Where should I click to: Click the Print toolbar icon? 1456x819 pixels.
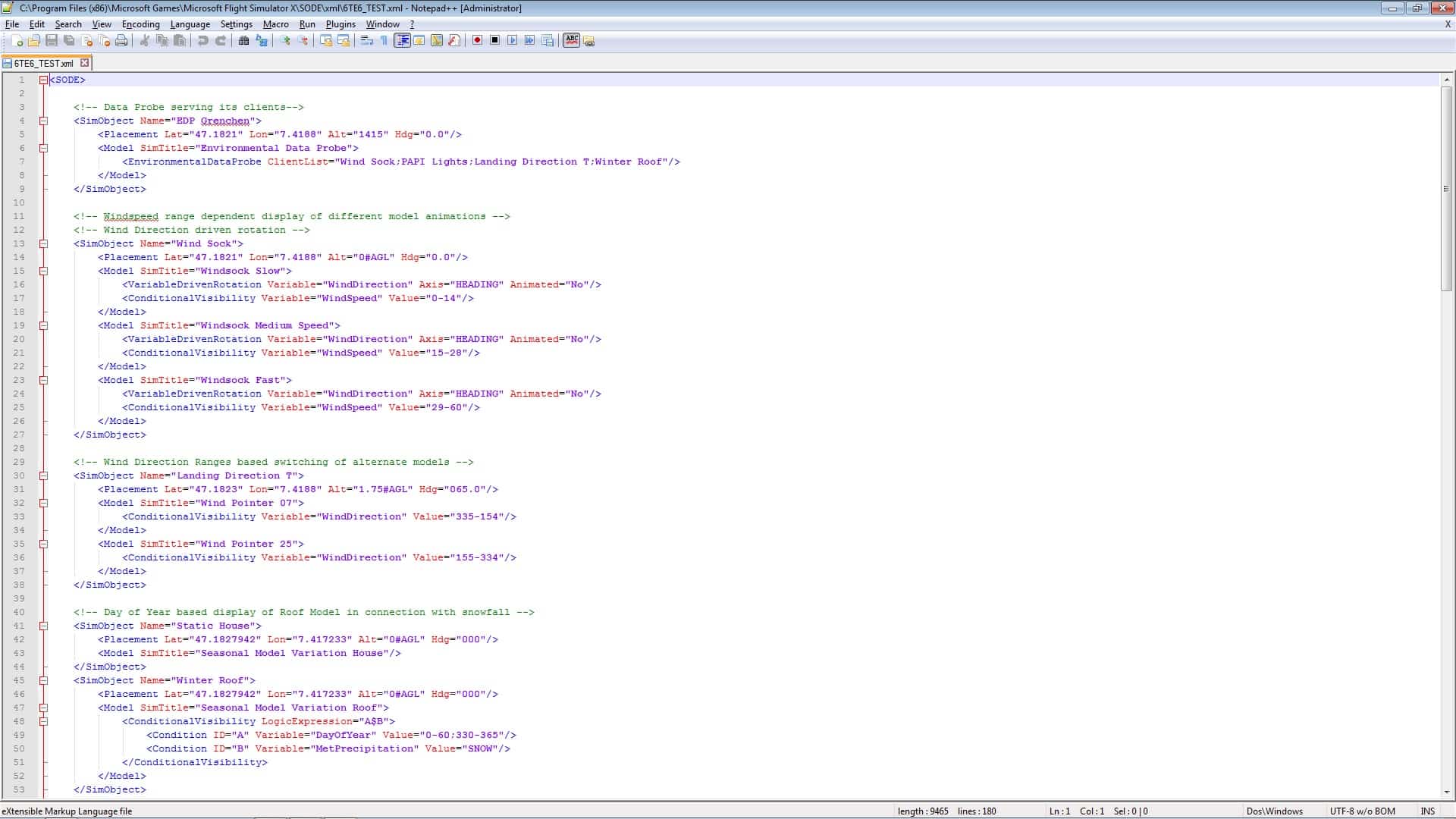coord(121,41)
